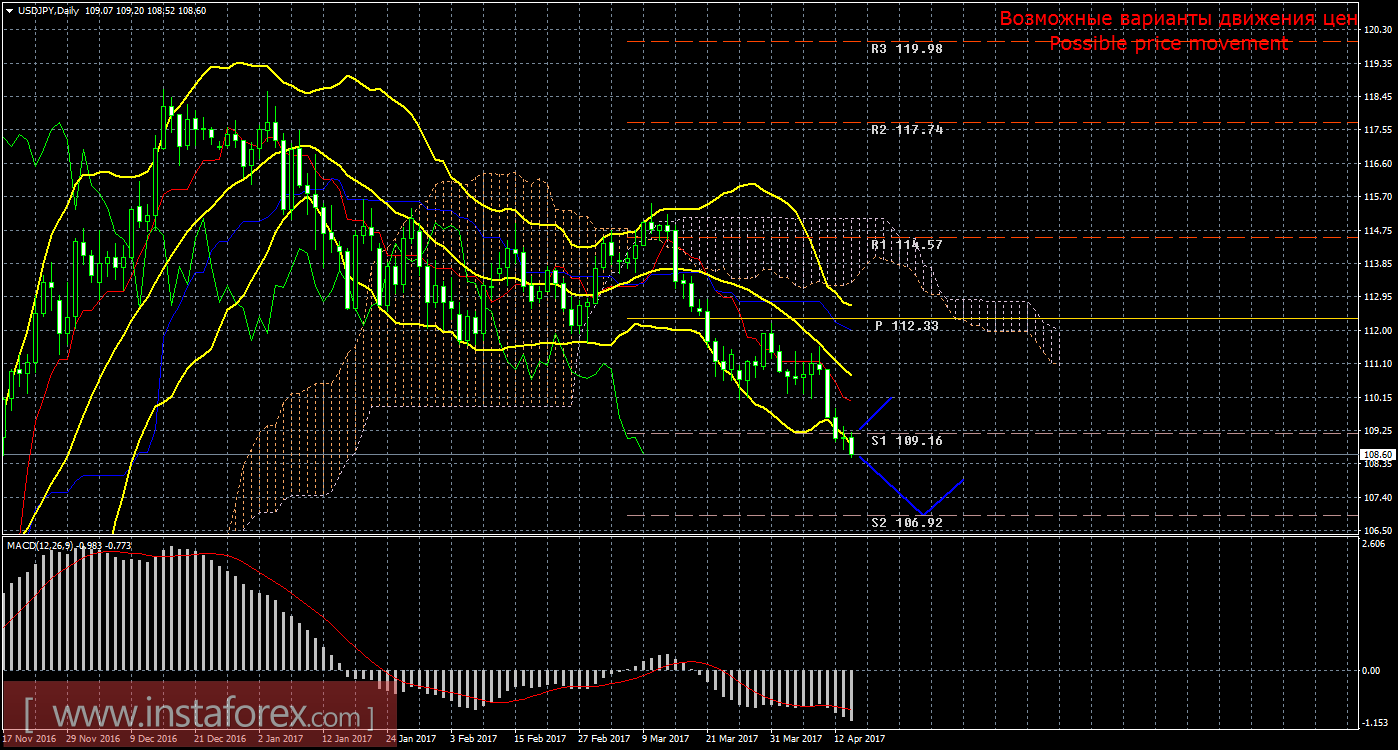Open the www.instaforex.com watermark link

coord(198,716)
